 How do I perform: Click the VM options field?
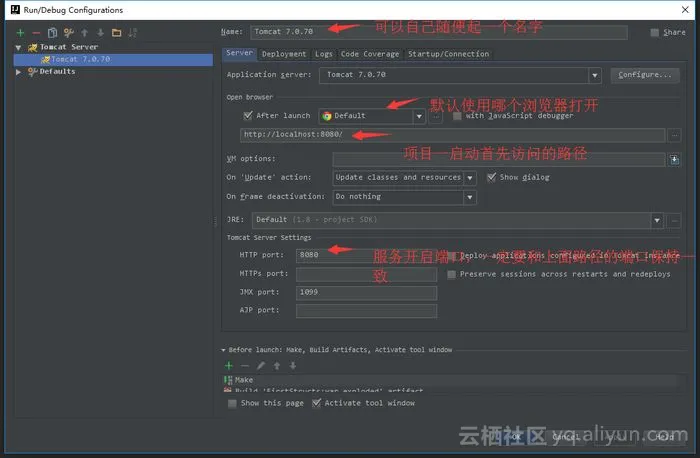tap(499, 159)
